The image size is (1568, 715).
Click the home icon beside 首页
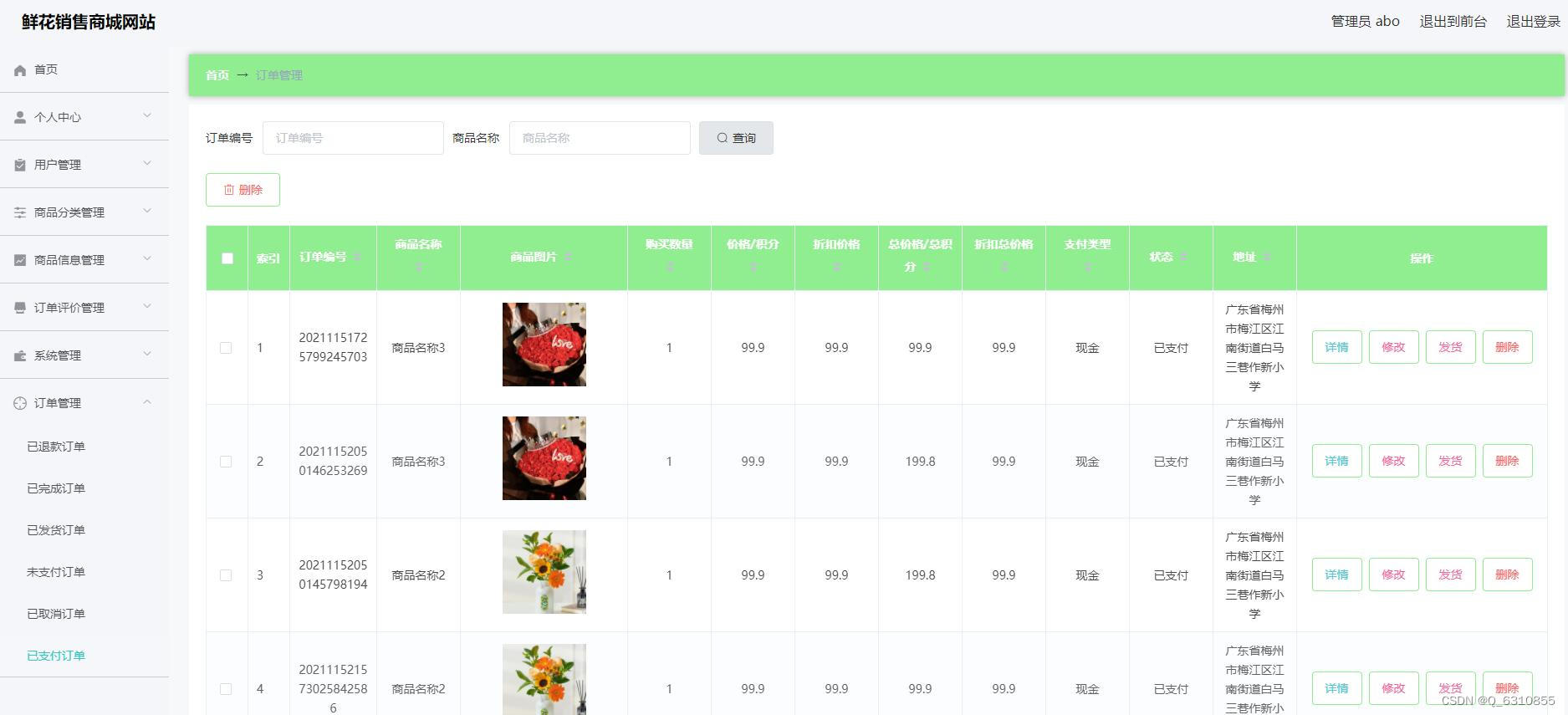pos(20,70)
